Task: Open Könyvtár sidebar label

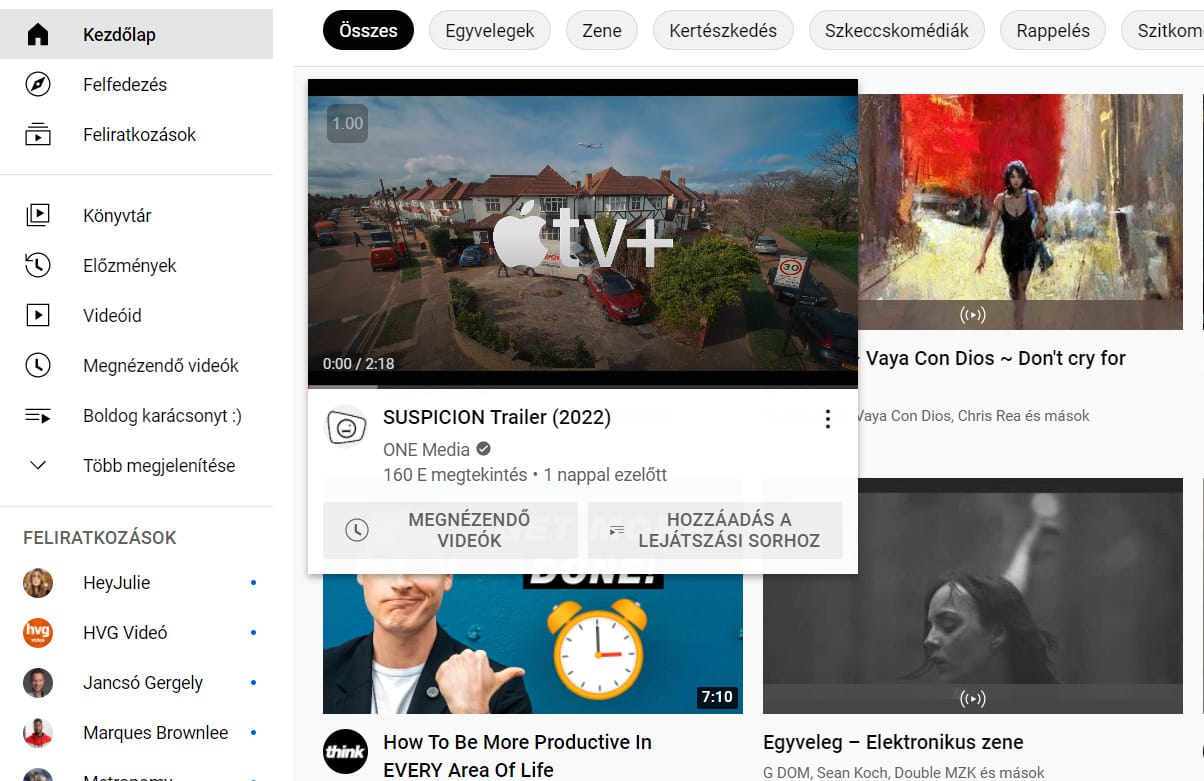Action: tap(117, 215)
